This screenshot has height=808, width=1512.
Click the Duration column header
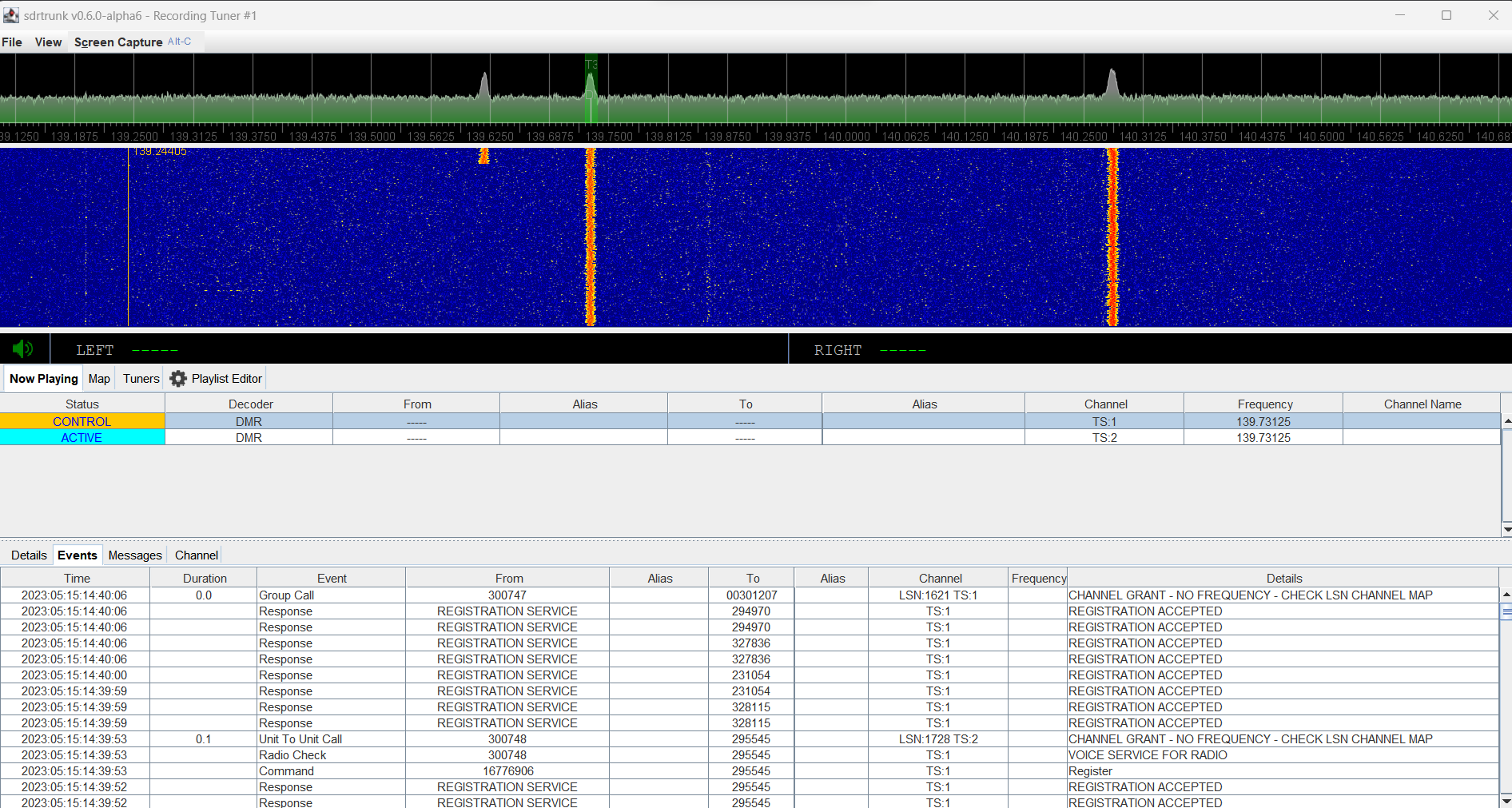point(204,577)
